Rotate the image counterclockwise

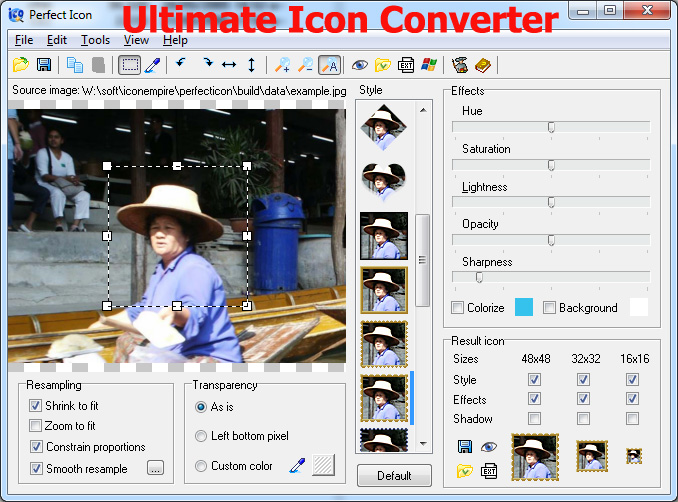[x=181, y=64]
